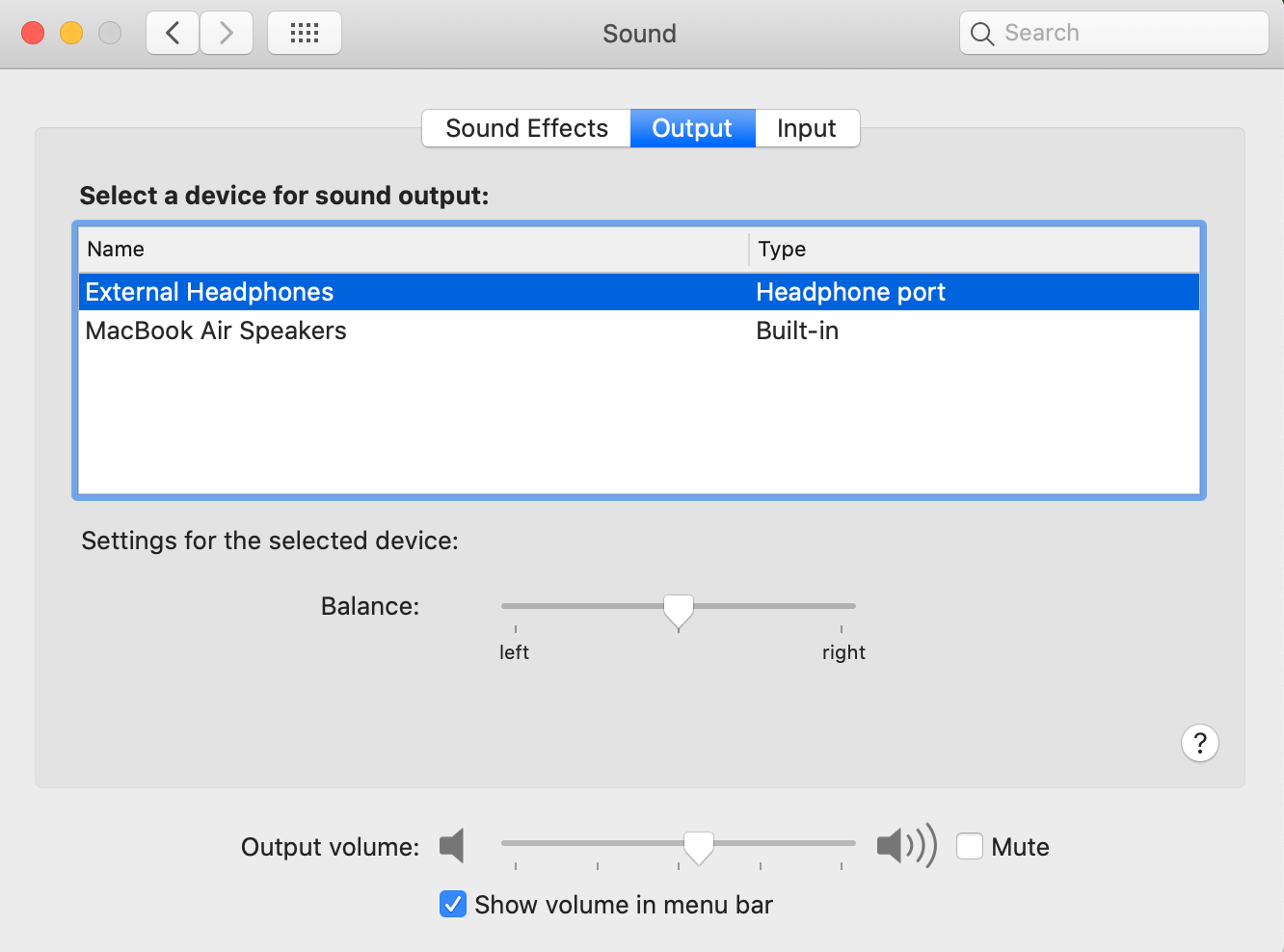Image resolution: width=1284 pixels, height=952 pixels.
Task: Select the Output tab
Action: pyautogui.click(x=691, y=127)
